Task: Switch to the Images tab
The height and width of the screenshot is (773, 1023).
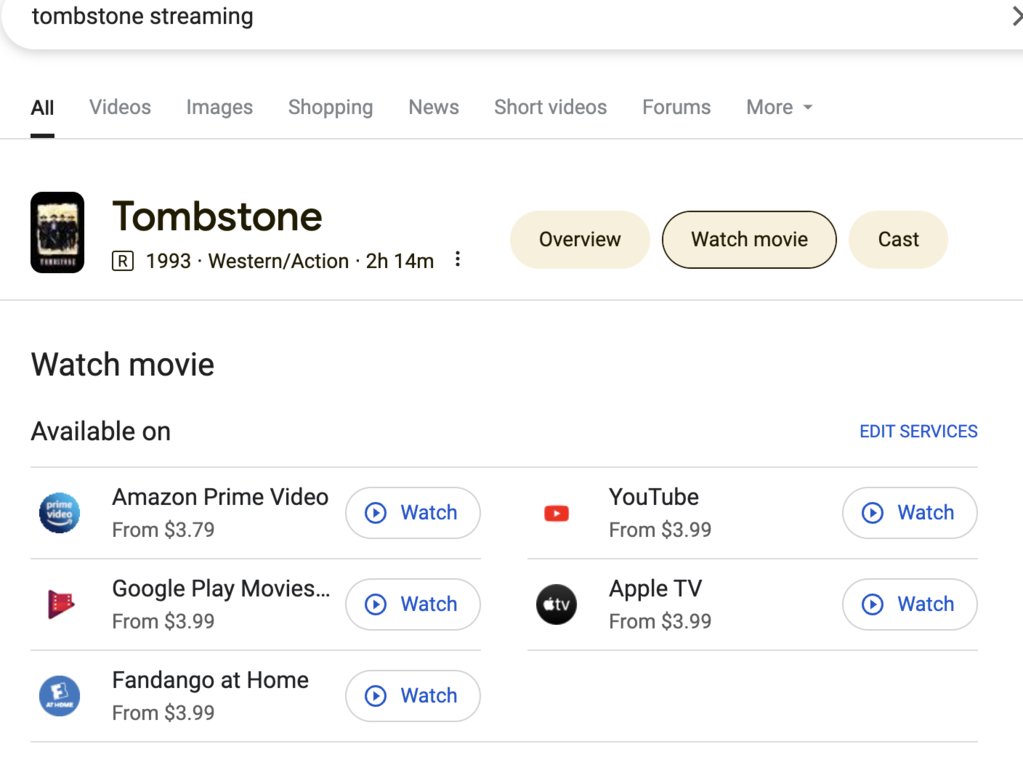Action: (219, 107)
